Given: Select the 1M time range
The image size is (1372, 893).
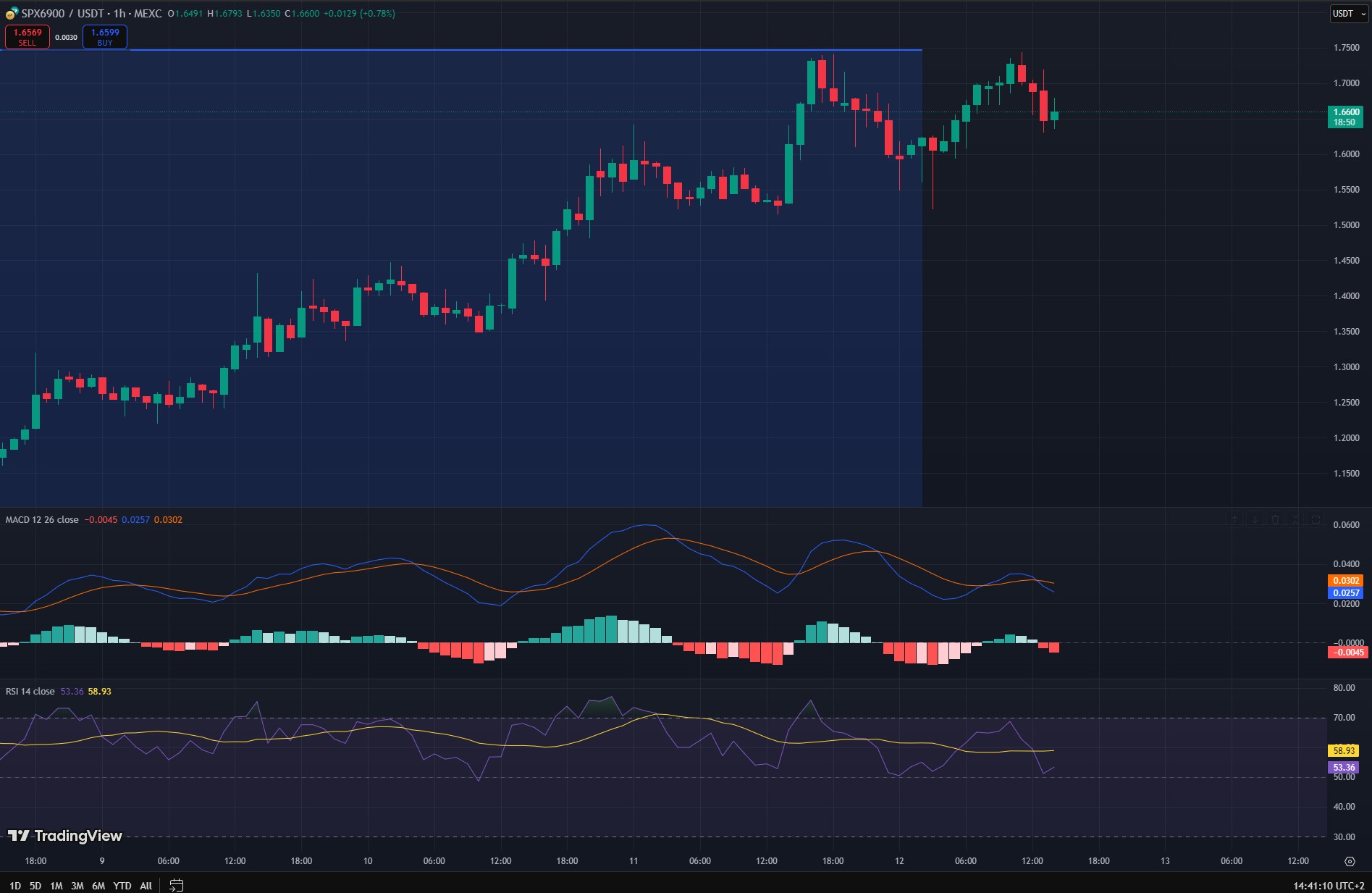Looking at the screenshot, I should pyautogui.click(x=56, y=885).
